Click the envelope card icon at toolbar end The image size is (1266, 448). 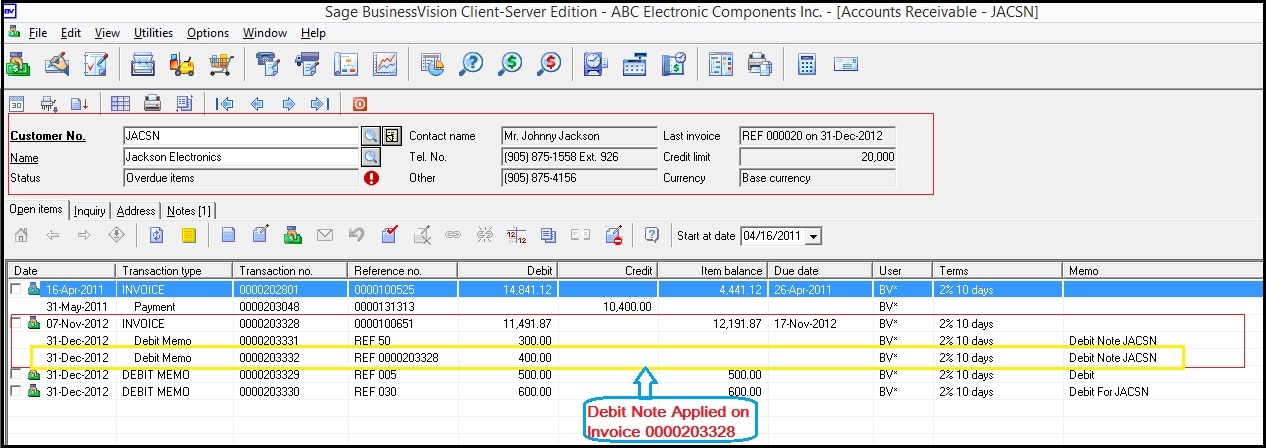pyautogui.click(x=846, y=64)
